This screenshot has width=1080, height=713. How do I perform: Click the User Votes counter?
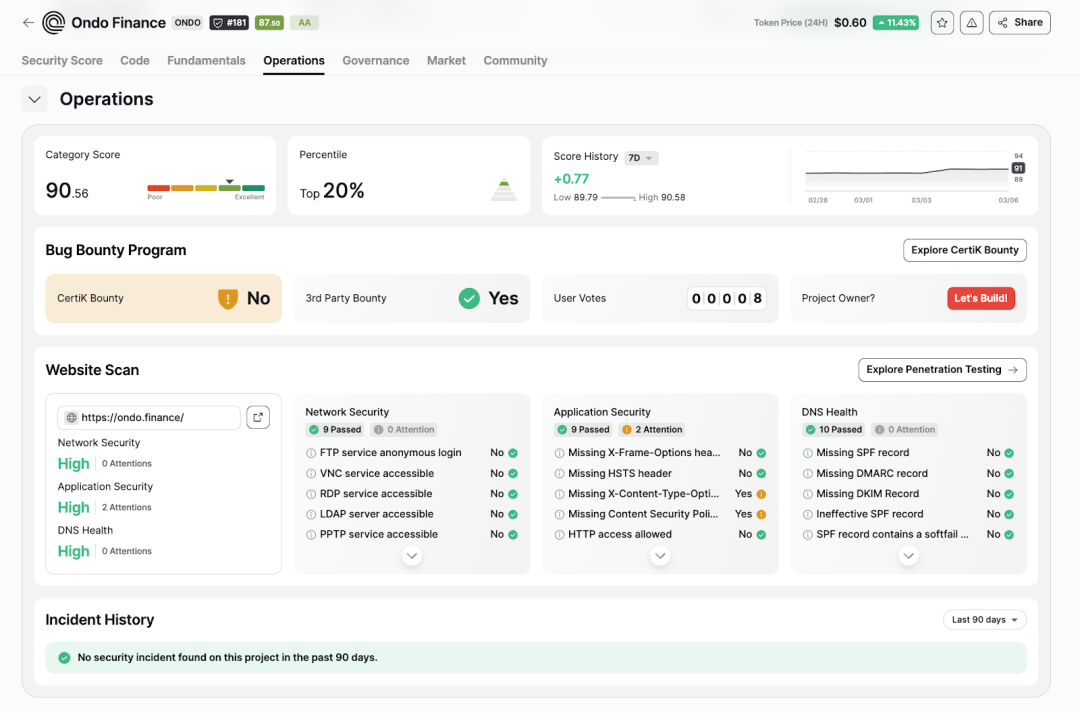coord(727,298)
